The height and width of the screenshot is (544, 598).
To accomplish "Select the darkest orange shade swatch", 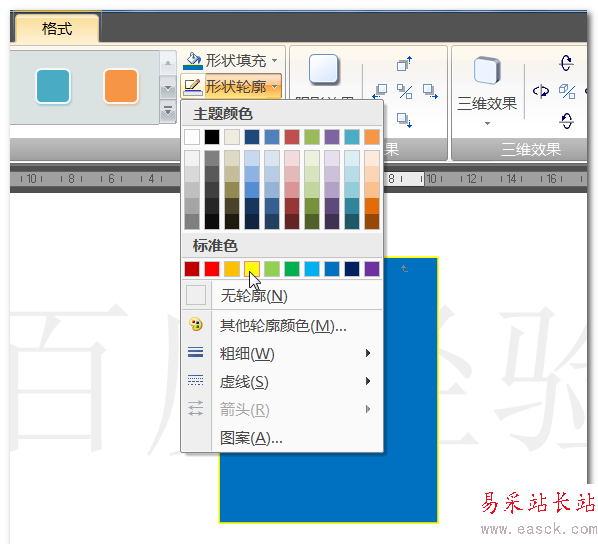I will (372, 222).
